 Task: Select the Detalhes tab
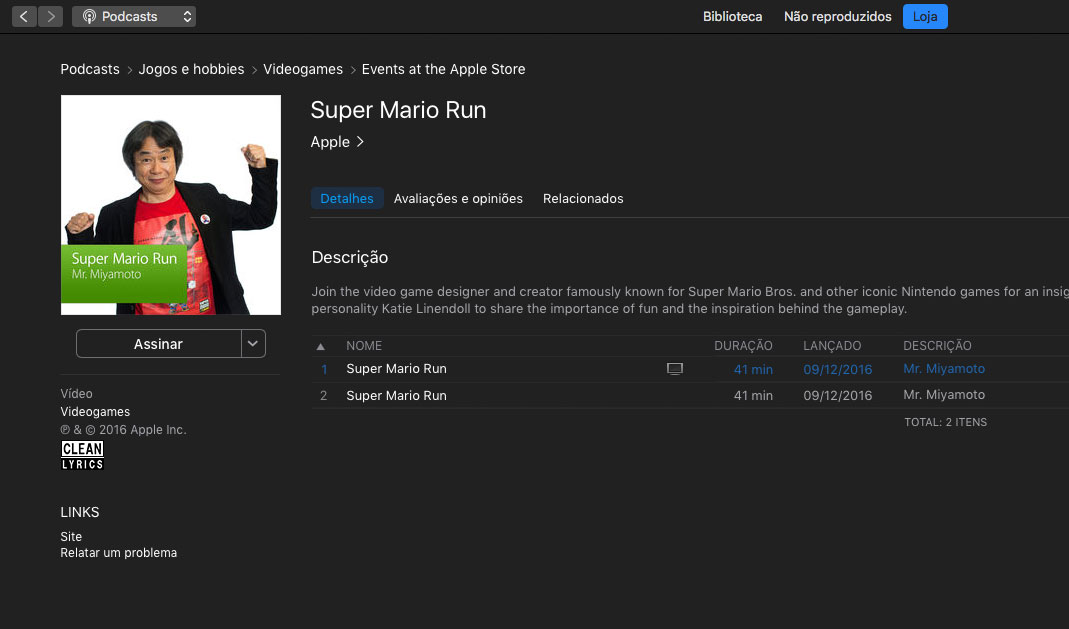point(347,198)
